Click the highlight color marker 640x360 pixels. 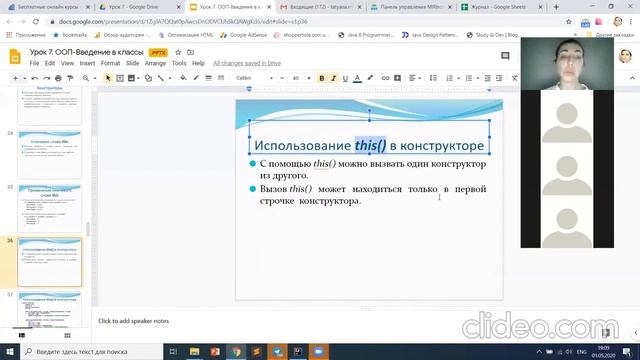coord(370,78)
